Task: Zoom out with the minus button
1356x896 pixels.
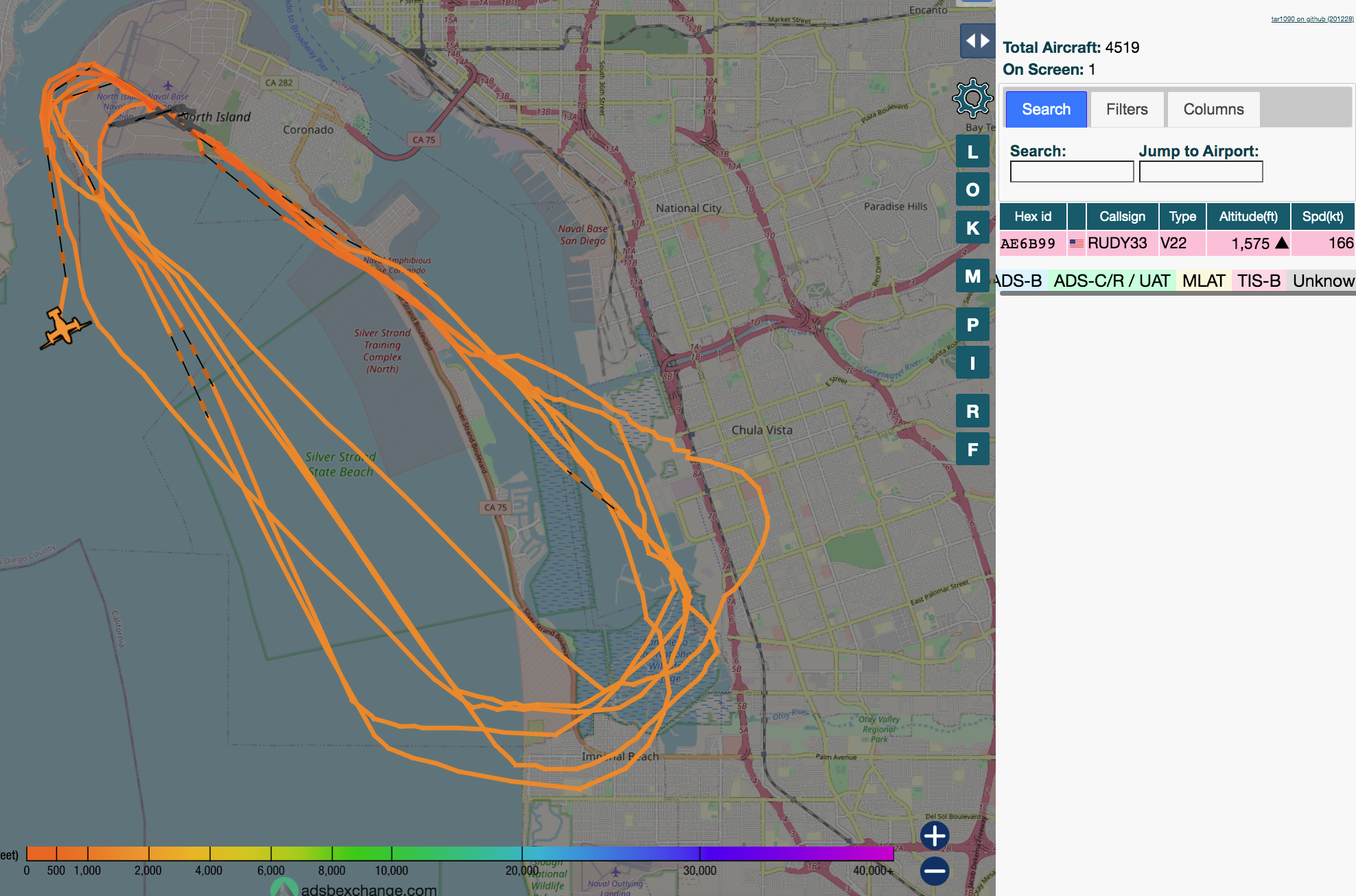Action: (x=935, y=871)
